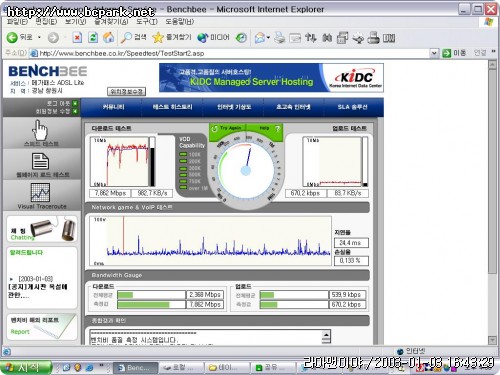This screenshot has width=500, height=375.
Task: Expand the Mail icon dropdown arrow
Action: [x=268, y=38]
